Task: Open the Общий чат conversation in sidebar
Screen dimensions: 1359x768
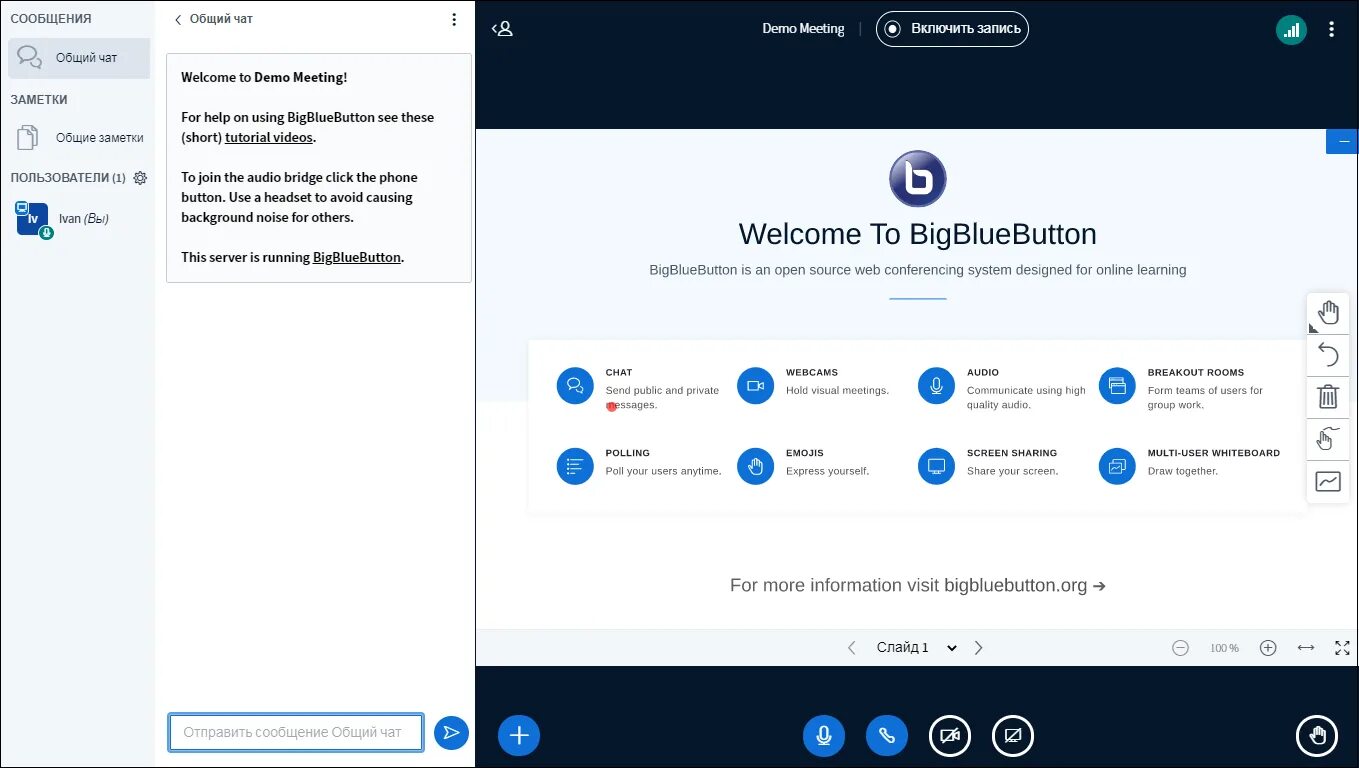Action: point(79,58)
